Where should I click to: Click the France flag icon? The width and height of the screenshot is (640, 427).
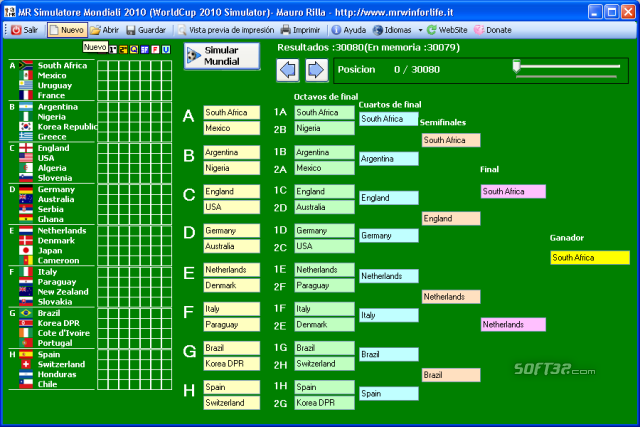(x=26, y=95)
